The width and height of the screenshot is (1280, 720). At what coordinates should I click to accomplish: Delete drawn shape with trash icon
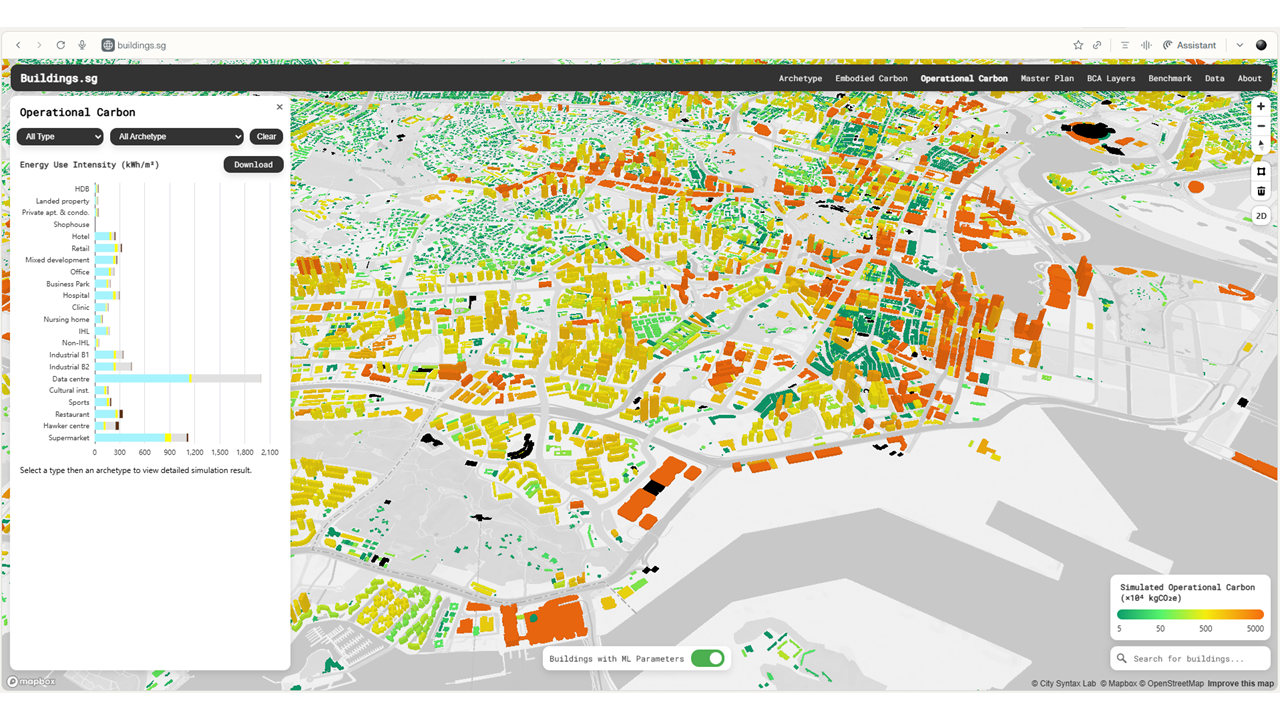coord(1261,190)
